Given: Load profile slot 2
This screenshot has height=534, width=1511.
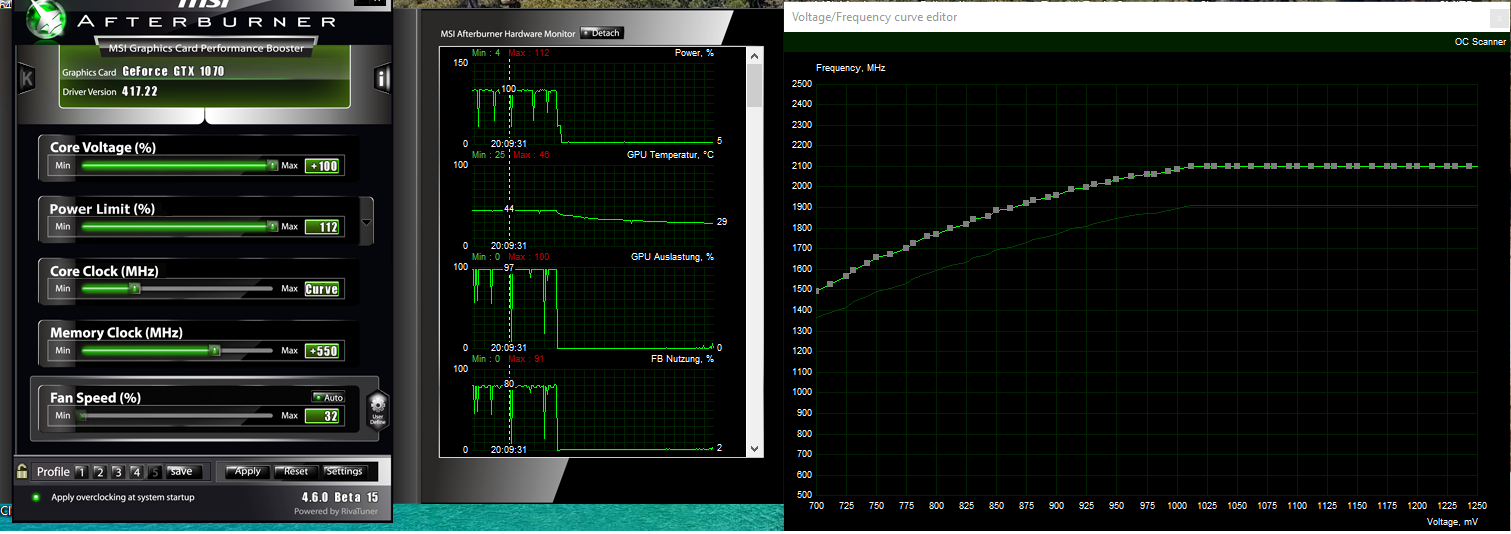Looking at the screenshot, I should tap(100, 472).
